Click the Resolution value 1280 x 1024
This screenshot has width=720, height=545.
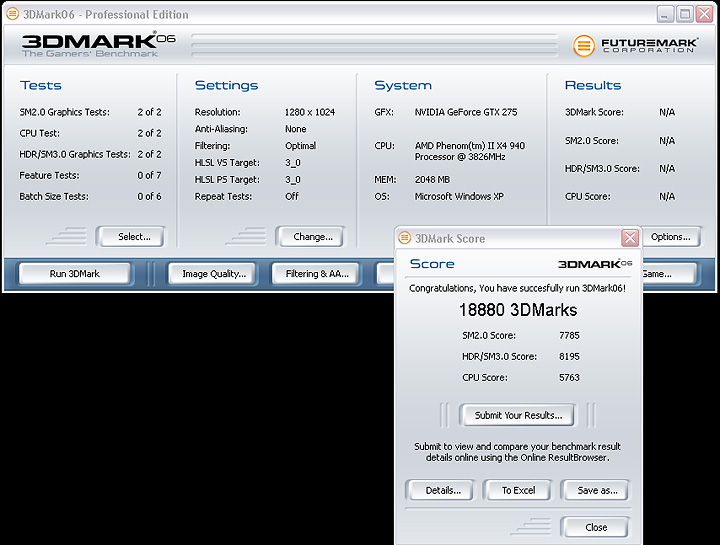point(310,112)
